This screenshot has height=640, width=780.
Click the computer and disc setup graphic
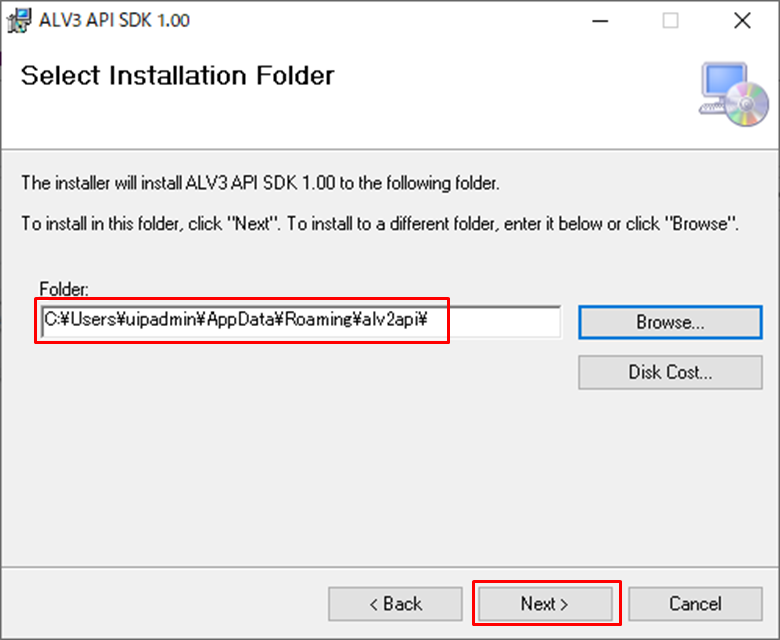(x=734, y=93)
